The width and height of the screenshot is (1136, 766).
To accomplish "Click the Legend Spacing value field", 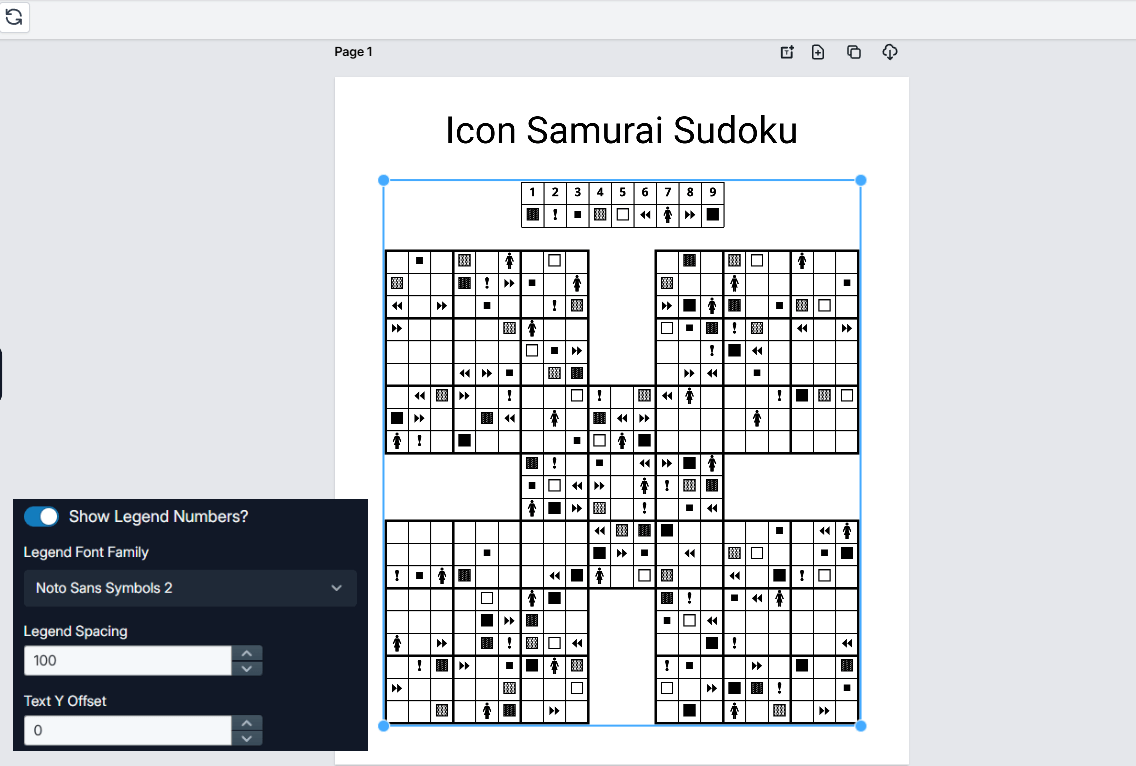I will [x=127, y=660].
